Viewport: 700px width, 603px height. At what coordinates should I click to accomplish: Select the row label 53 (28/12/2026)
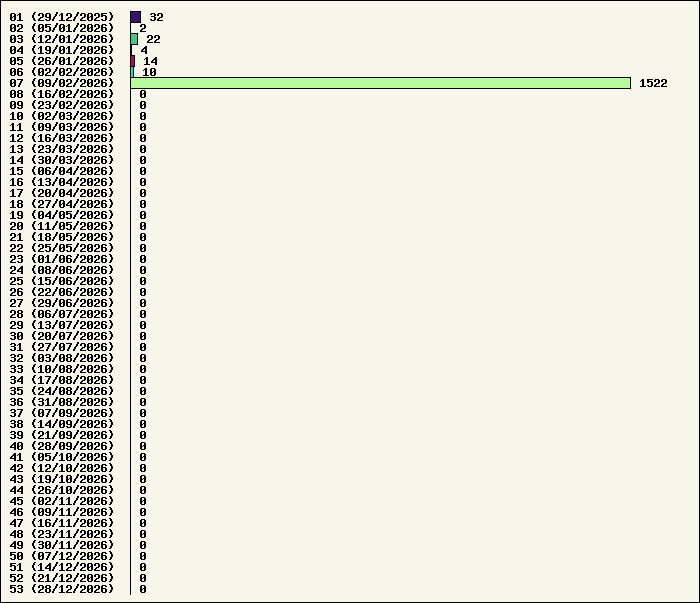click(62, 589)
